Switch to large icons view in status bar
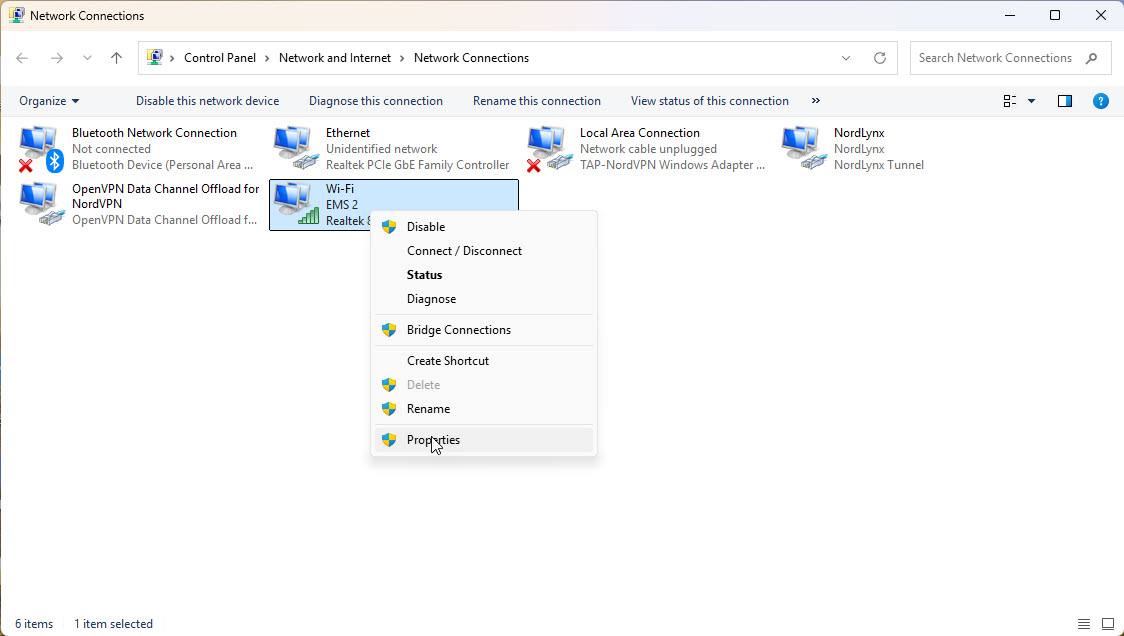Image resolution: width=1124 pixels, height=636 pixels. (x=1108, y=624)
